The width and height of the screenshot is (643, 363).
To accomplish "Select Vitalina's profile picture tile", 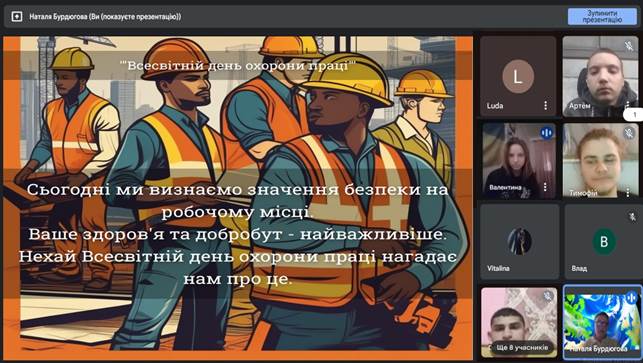I will click(519, 241).
